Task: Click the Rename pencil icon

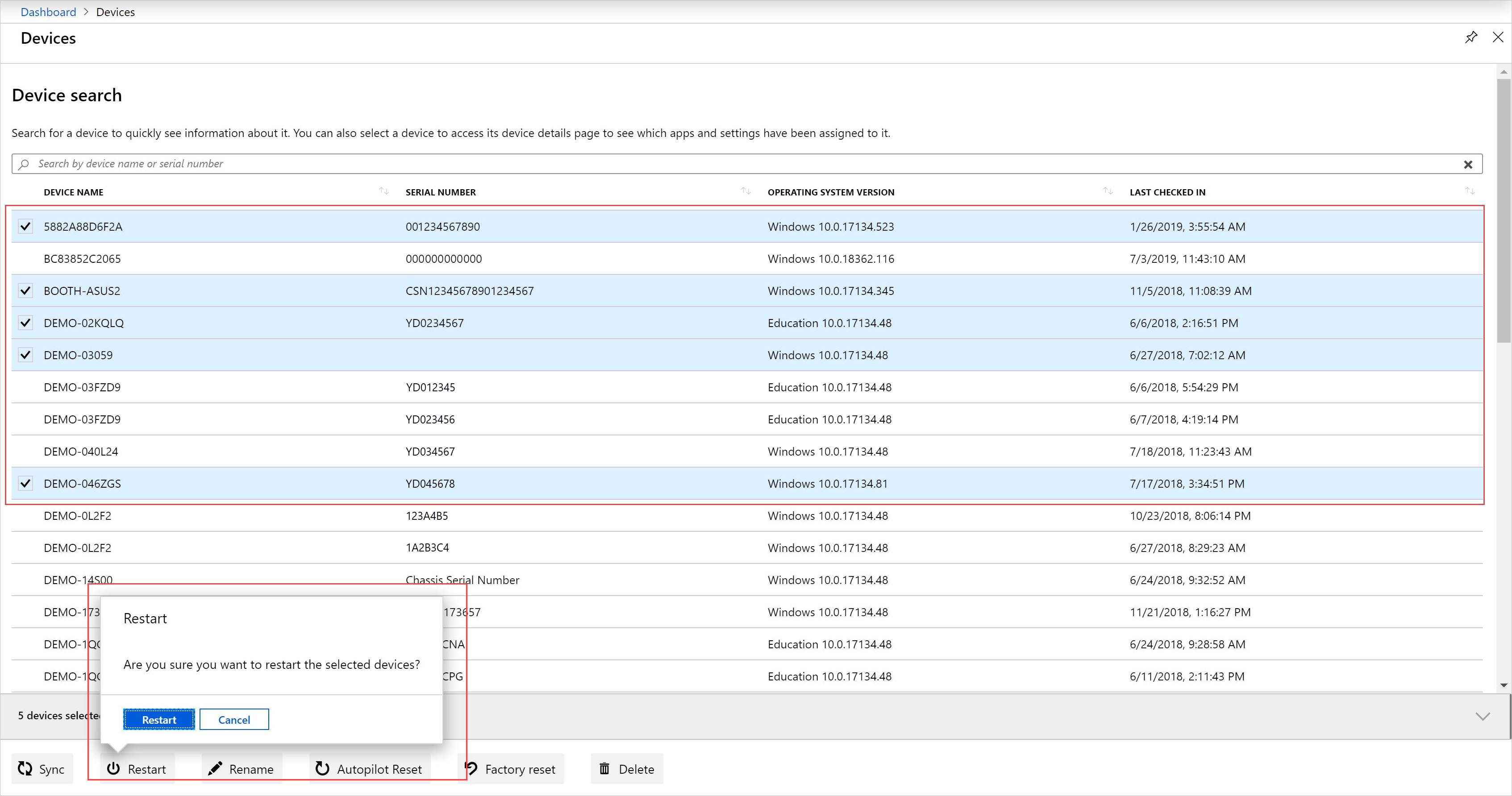Action: point(215,768)
